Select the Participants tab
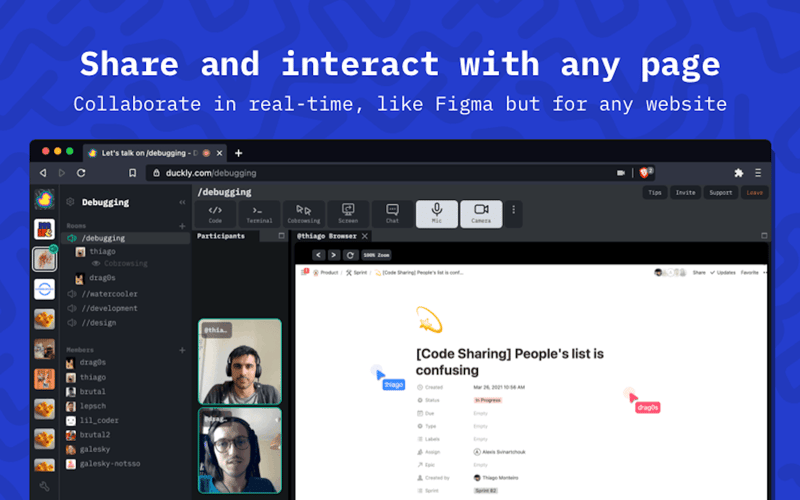 (221, 236)
